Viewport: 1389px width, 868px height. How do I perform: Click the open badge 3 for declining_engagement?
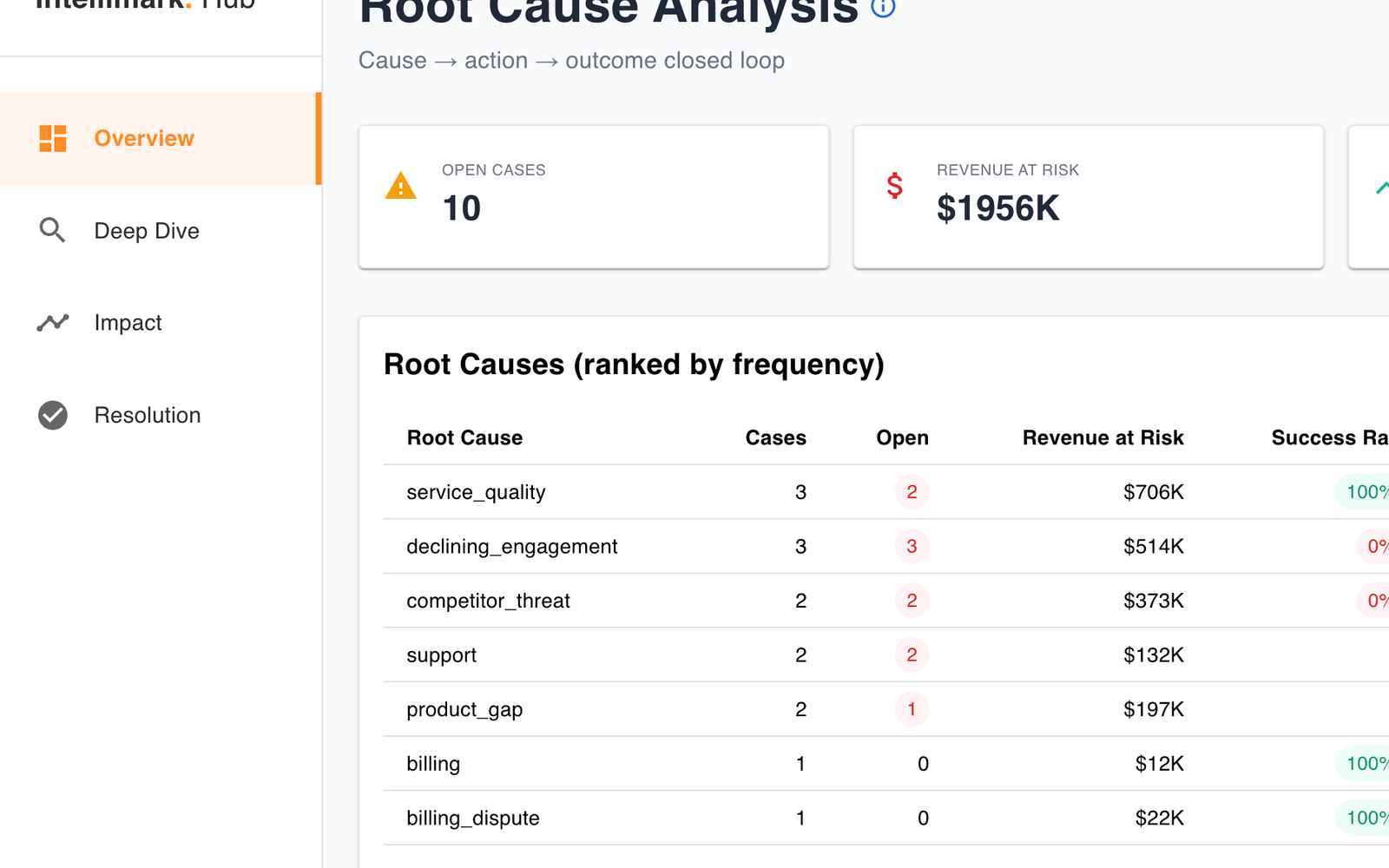912,546
